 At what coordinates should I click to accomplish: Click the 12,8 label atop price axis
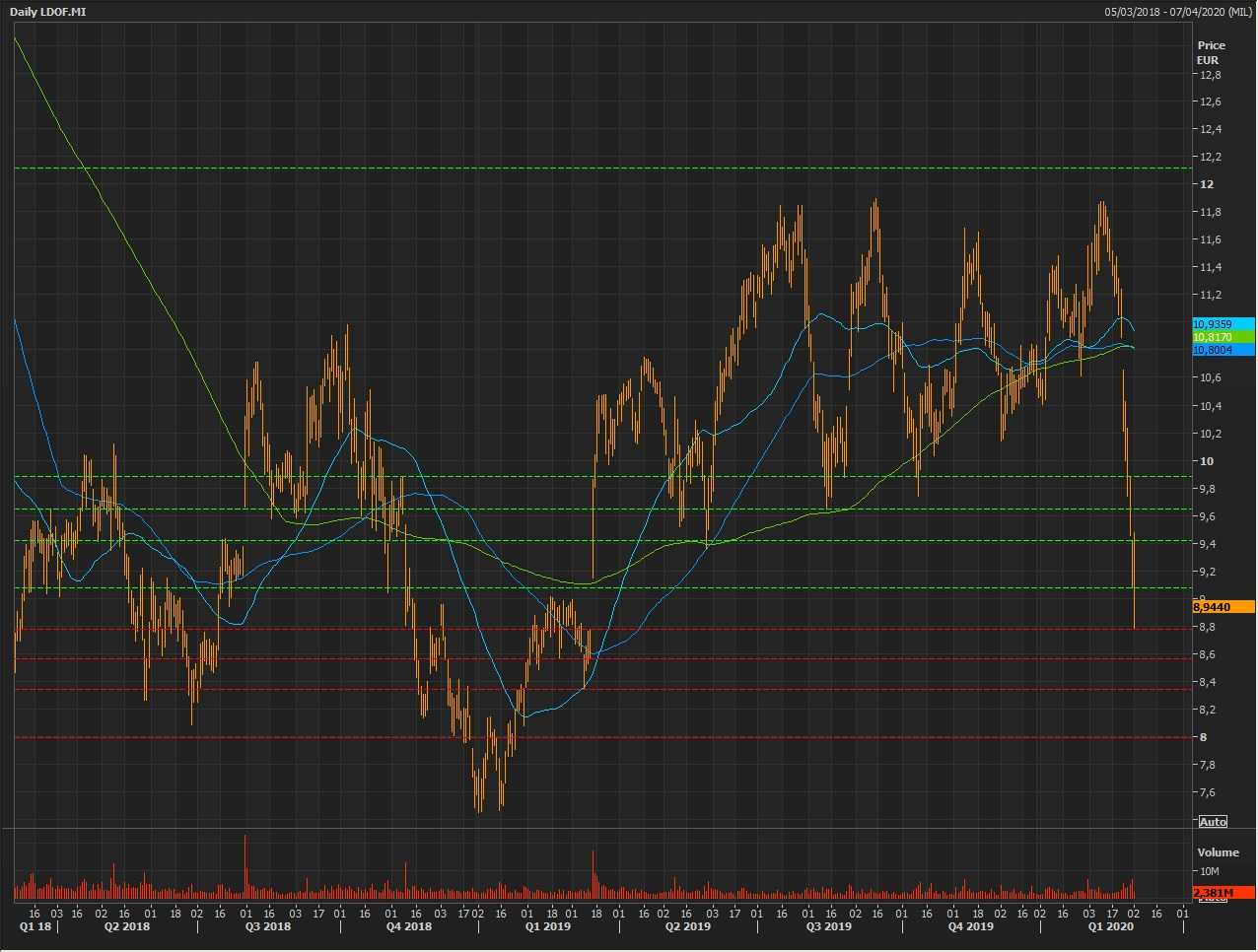[1210, 75]
